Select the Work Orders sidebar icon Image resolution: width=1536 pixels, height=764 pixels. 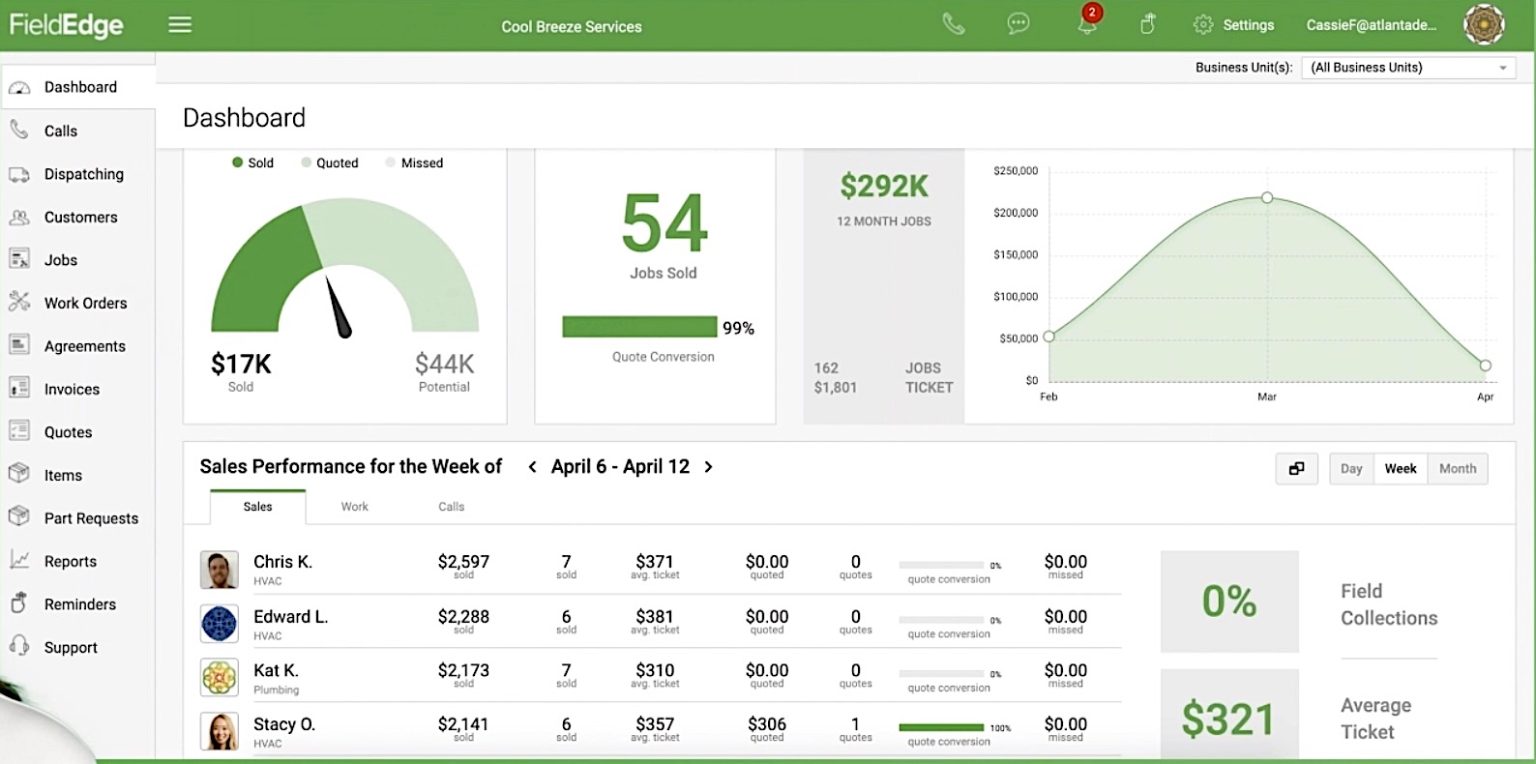tap(22, 303)
